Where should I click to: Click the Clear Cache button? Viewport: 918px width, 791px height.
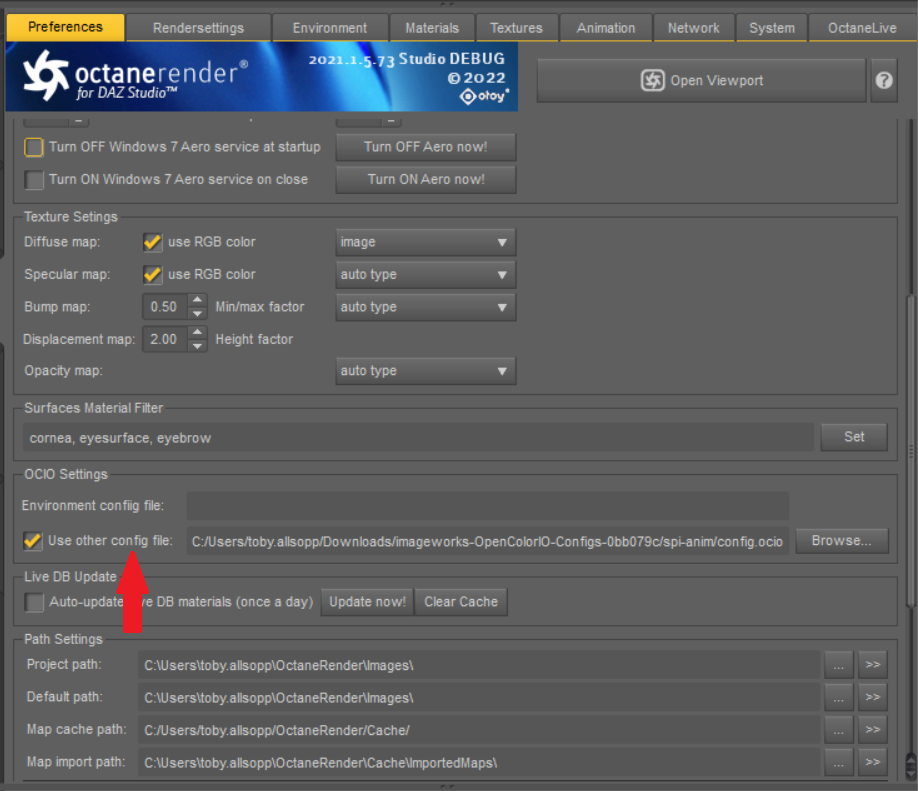461,602
